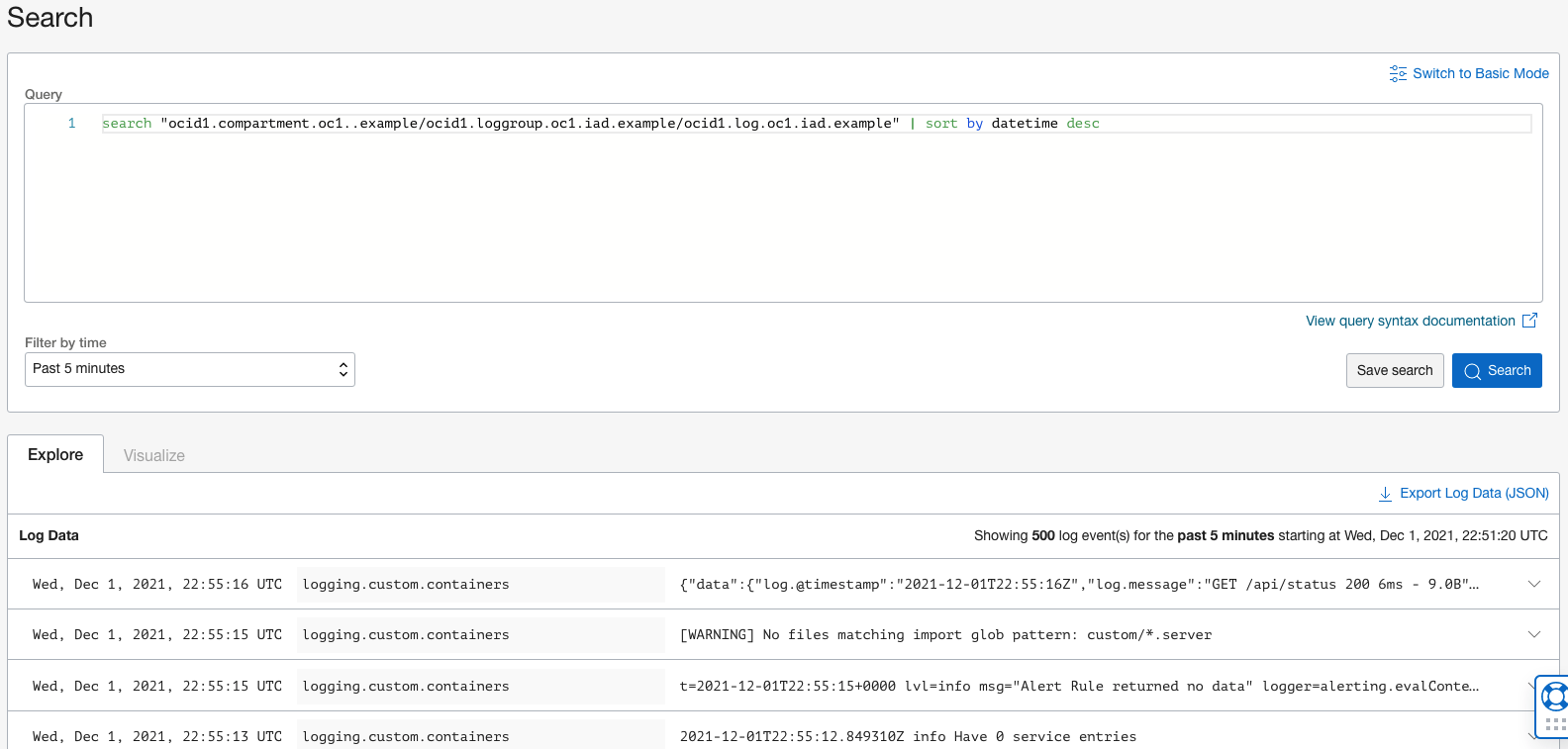
Task: Click the timestamp Wed, Dec 1, 2021, 22:55:13 UTC
Action: tap(157, 736)
